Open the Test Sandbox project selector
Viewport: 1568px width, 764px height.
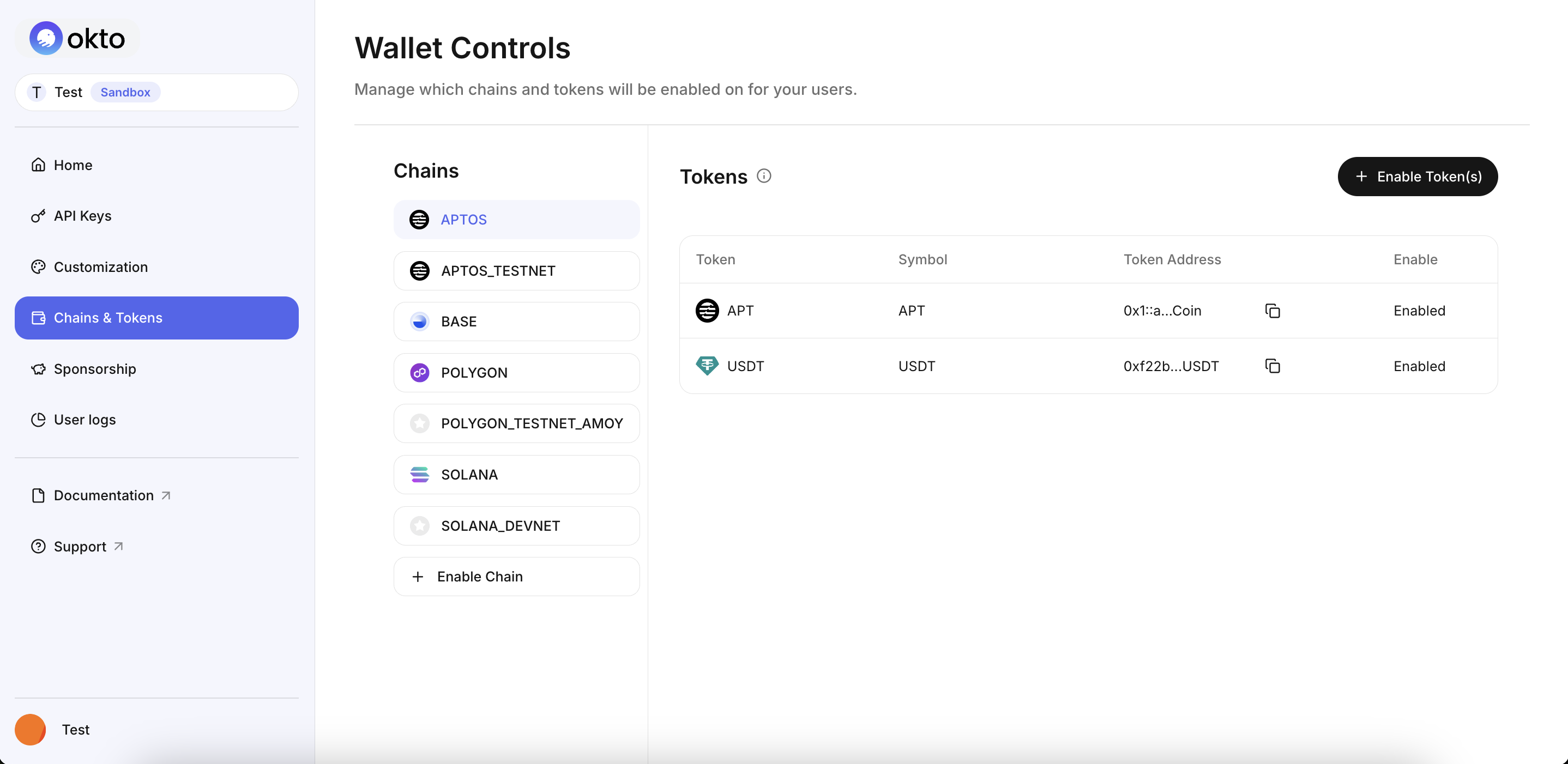[x=156, y=93]
